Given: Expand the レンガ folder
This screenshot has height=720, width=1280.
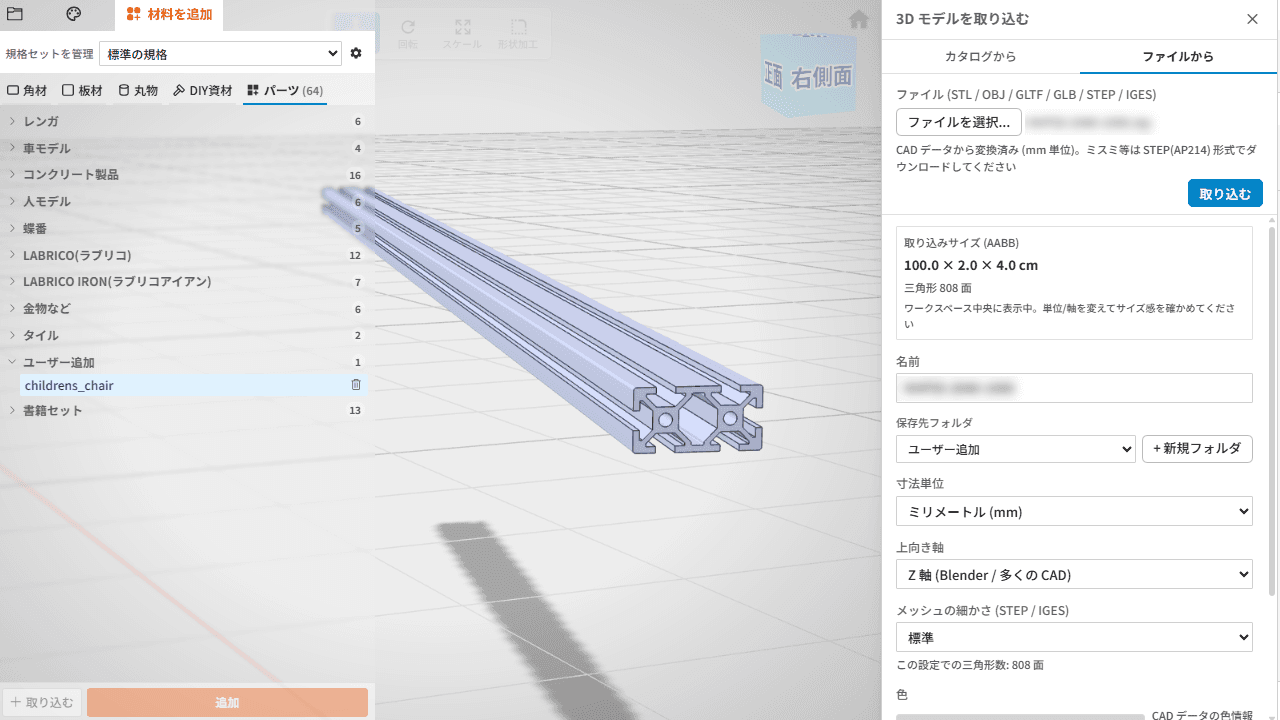Looking at the screenshot, I should [186, 121].
